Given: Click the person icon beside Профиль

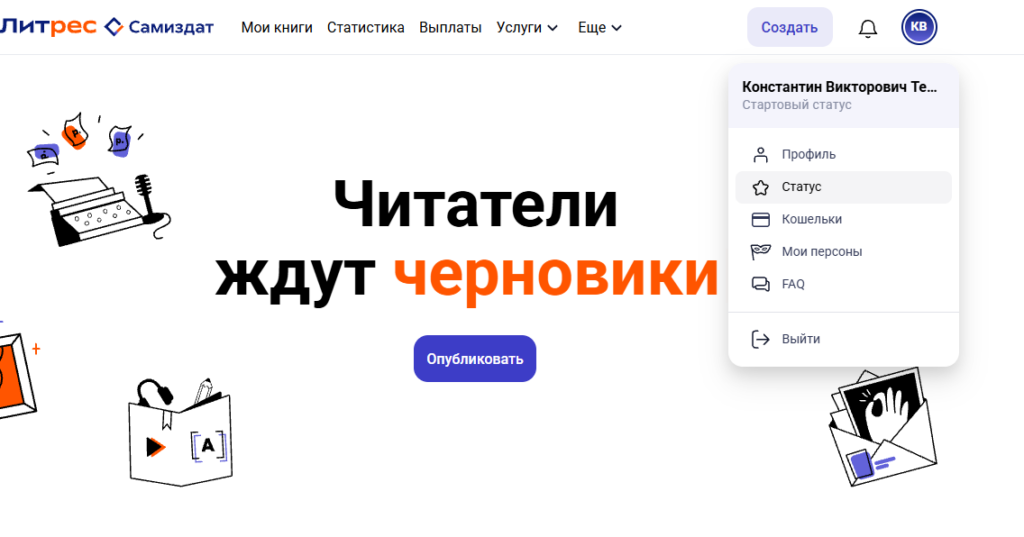Looking at the screenshot, I should click(x=761, y=155).
